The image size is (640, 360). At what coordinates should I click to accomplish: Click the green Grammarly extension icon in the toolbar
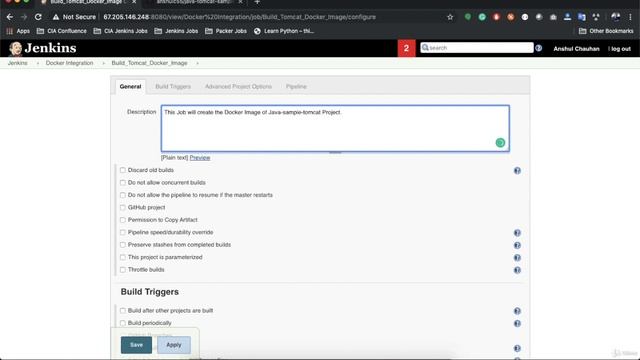click(x=482, y=17)
